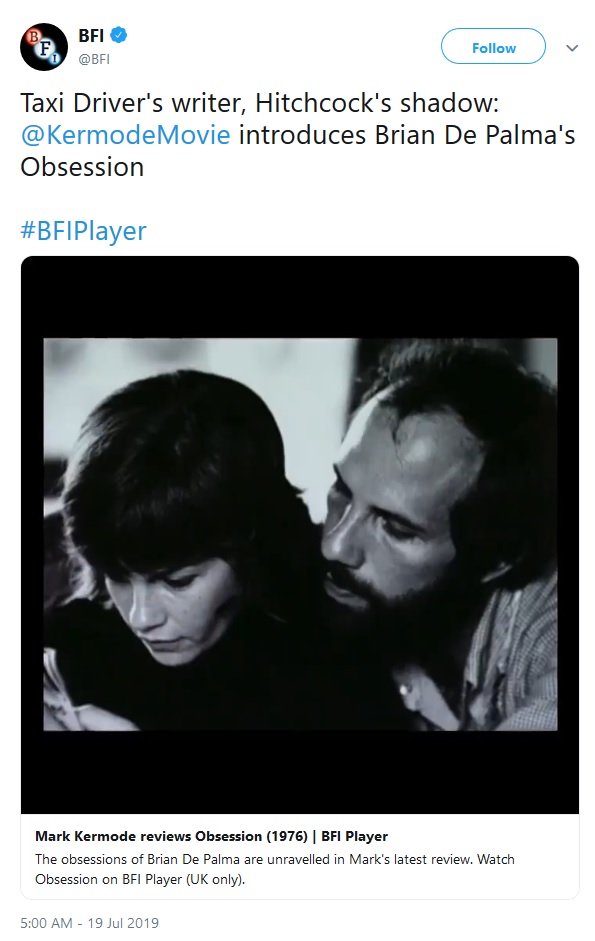Viewport: 595px width, 941px height.
Task: Open the tweet timestamp 5:00 AM - 19 Jul 2019
Action: coord(89,923)
